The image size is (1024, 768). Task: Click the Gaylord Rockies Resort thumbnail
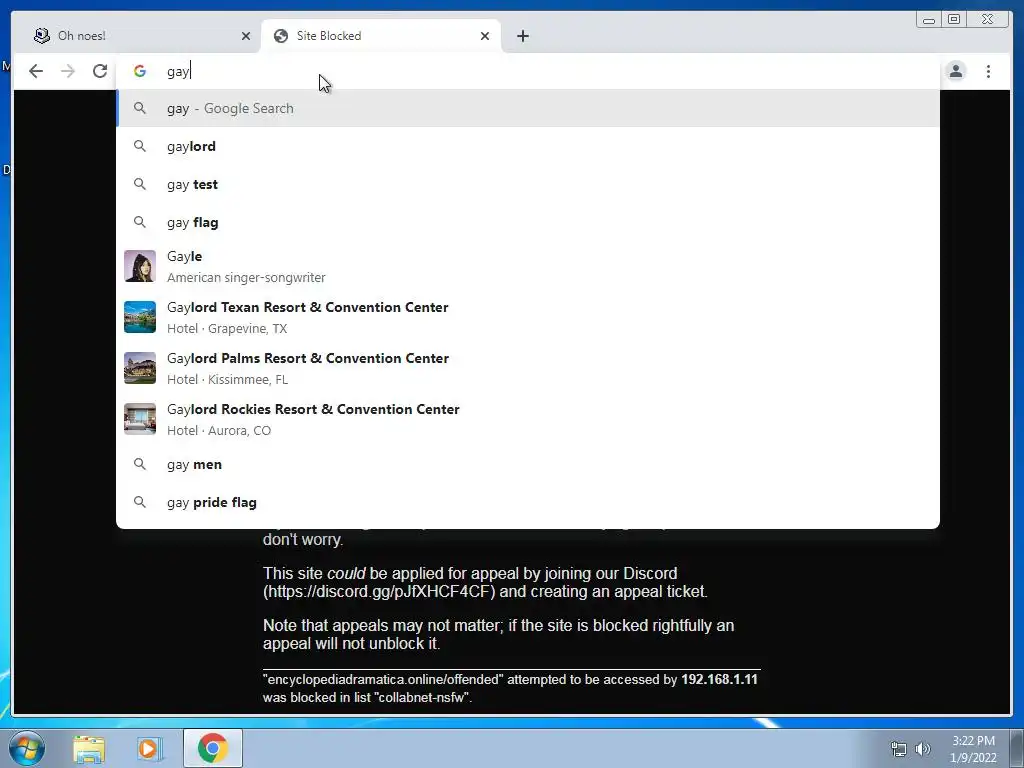(140, 419)
